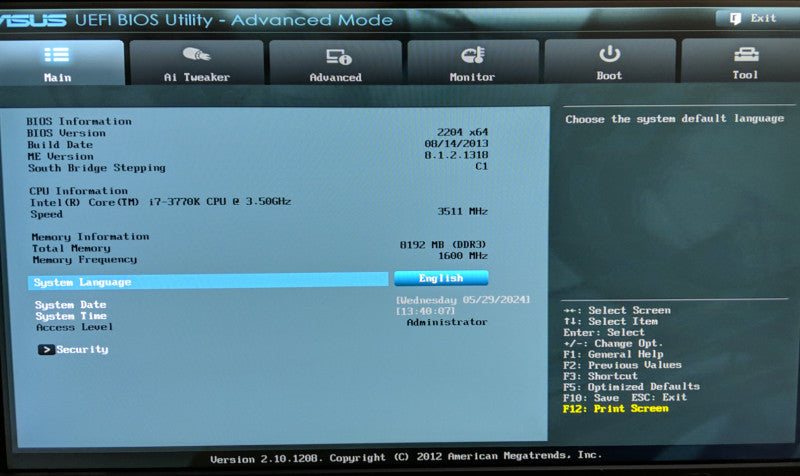
Task: Click the Version 2.10.1208 copyright footer
Action: pyautogui.click(x=406, y=457)
